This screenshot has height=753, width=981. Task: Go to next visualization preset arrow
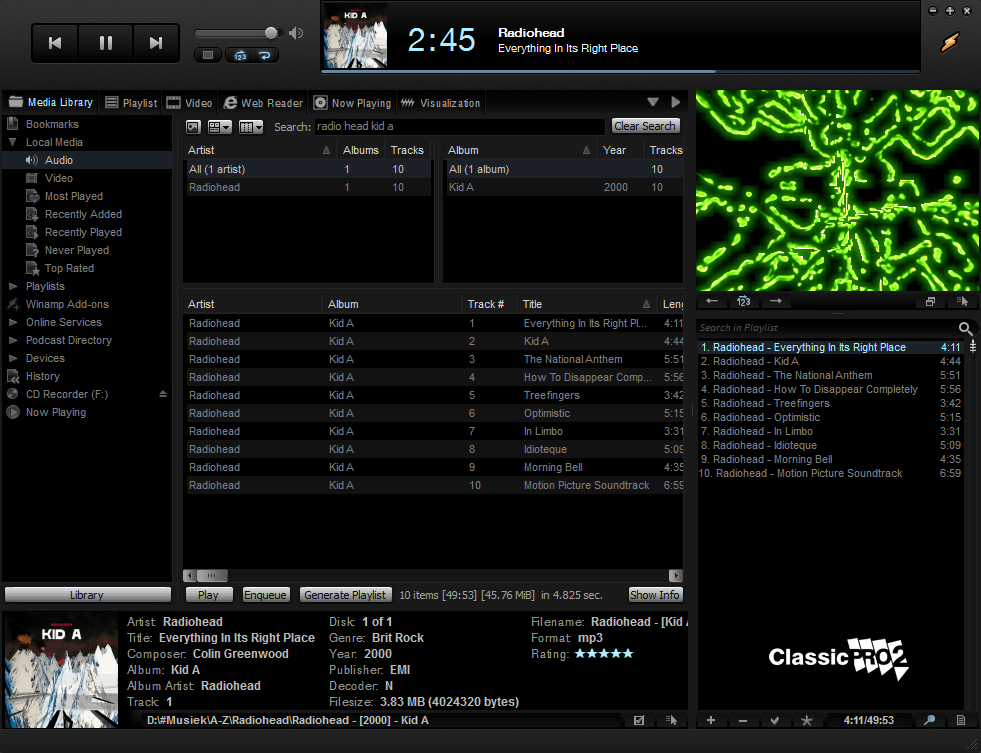(776, 301)
